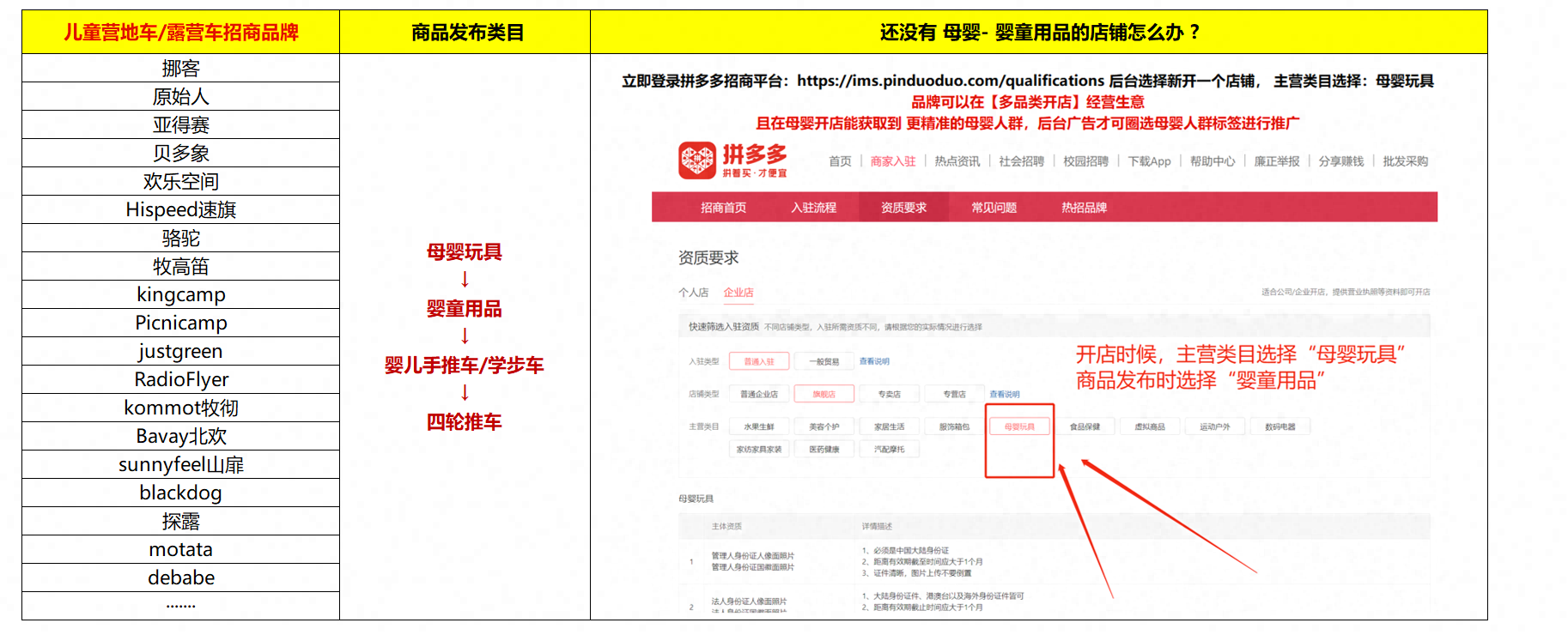Image resolution: width=1568 pixels, height=635 pixels.
Task: Select the RadioFlyer brand cell
Action: [x=181, y=379]
